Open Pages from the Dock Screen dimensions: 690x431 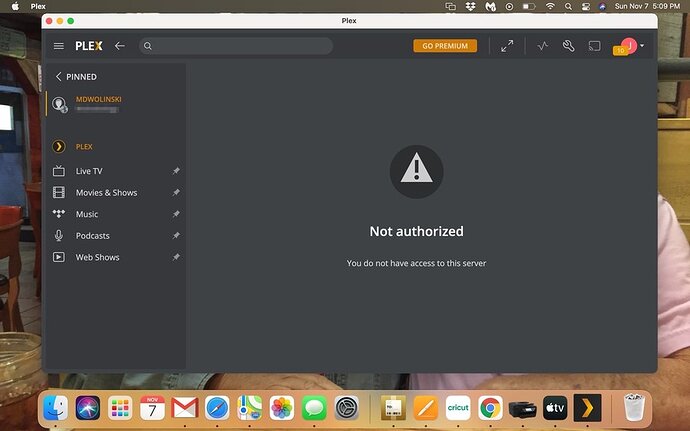[426, 408]
